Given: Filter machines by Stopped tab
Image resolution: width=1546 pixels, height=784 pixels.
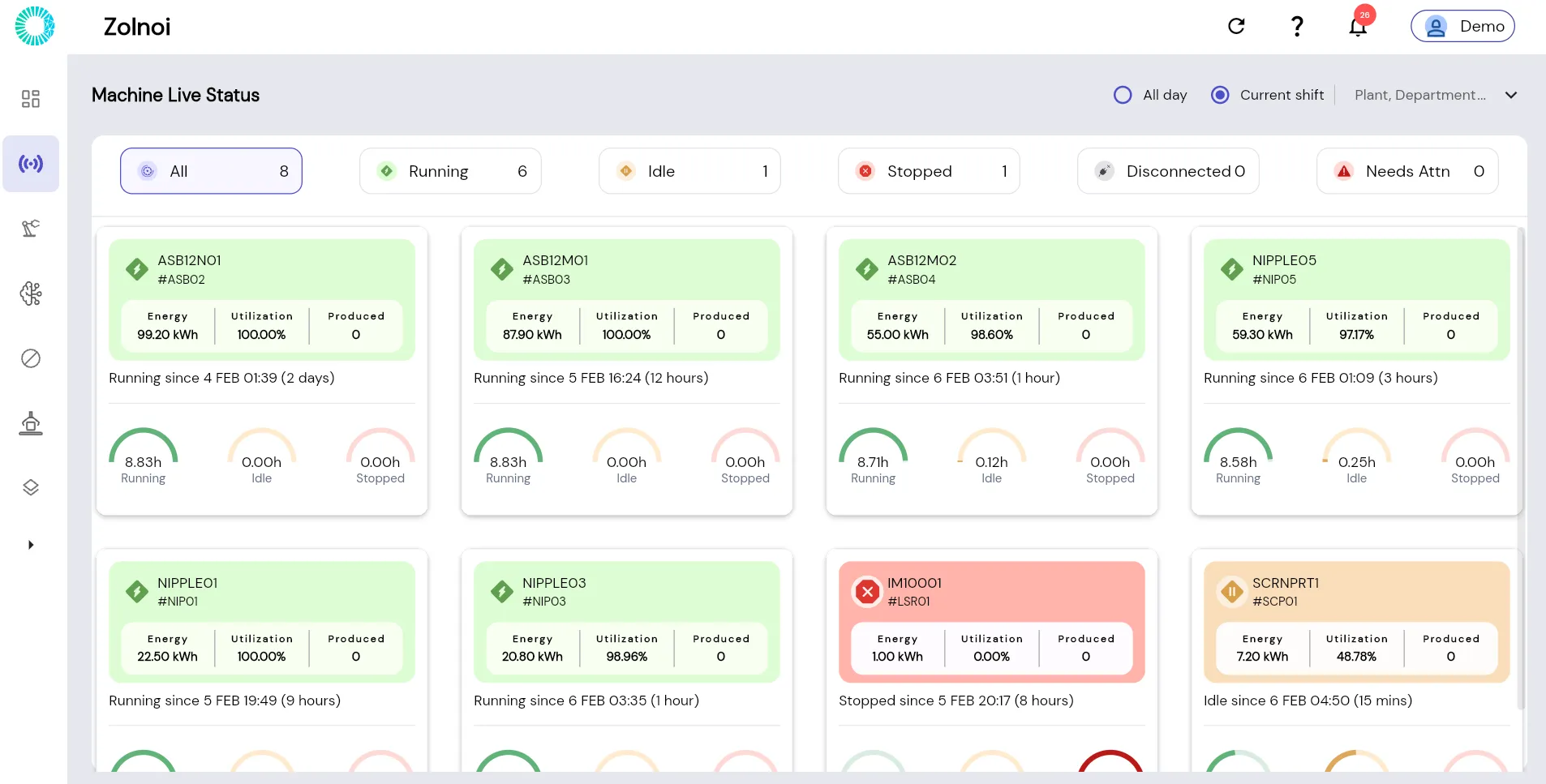Looking at the screenshot, I should pos(929,171).
